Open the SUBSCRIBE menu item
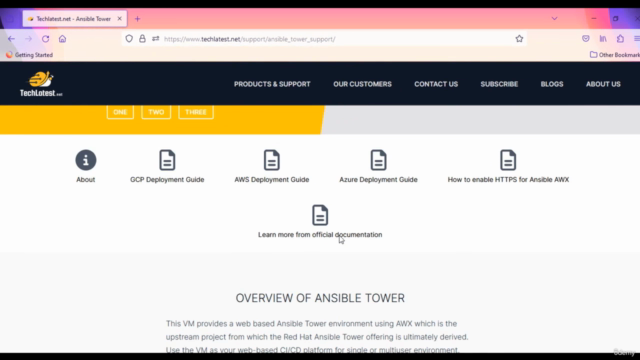 click(499, 84)
